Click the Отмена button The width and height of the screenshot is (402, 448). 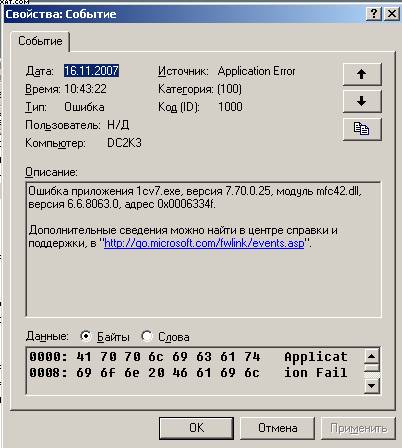pyautogui.click(x=278, y=428)
